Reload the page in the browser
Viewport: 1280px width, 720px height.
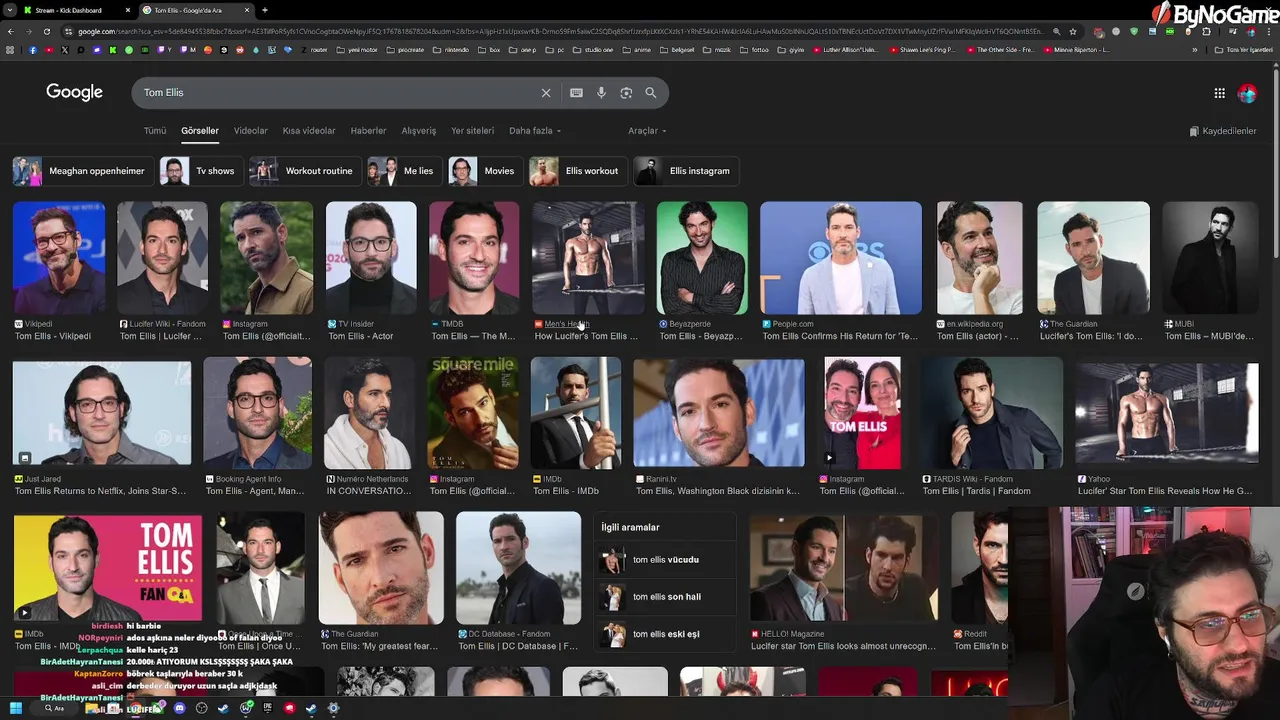coord(46,31)
